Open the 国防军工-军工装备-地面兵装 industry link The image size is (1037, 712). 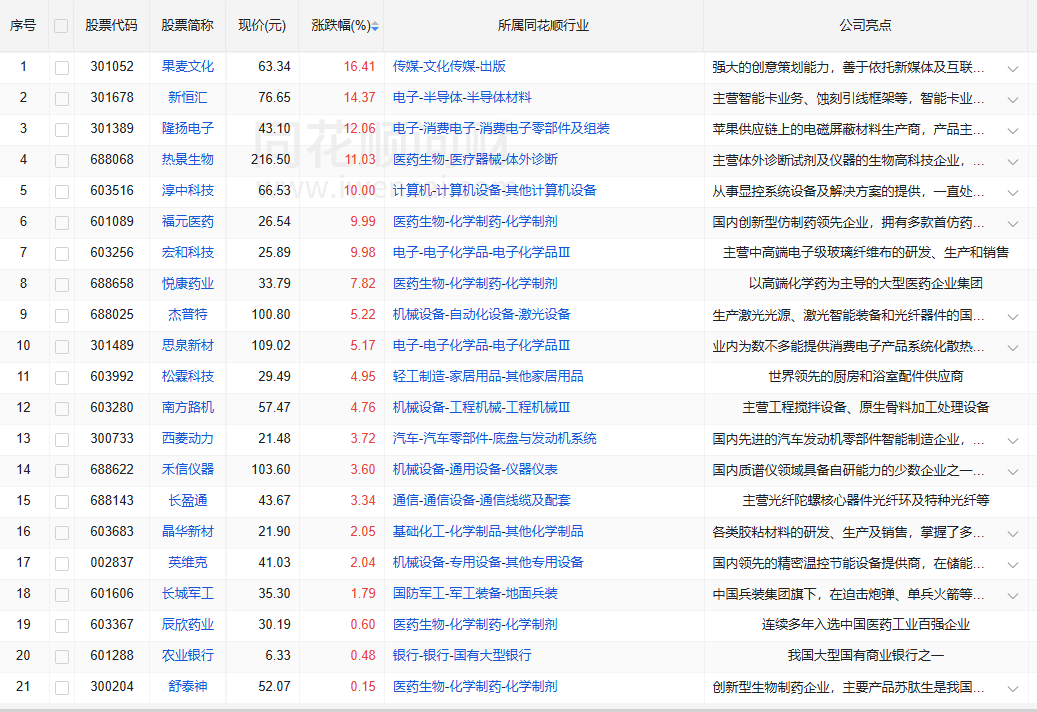click(x=475, y=594)
